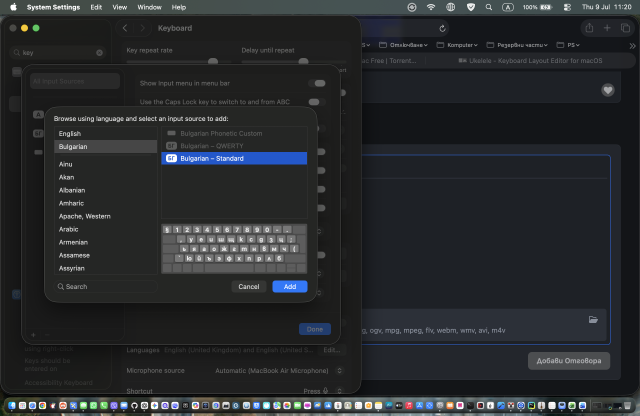Choose Assamese in the language list
Viewport: 640px width, 416px height.
click(x=105, y=256)
